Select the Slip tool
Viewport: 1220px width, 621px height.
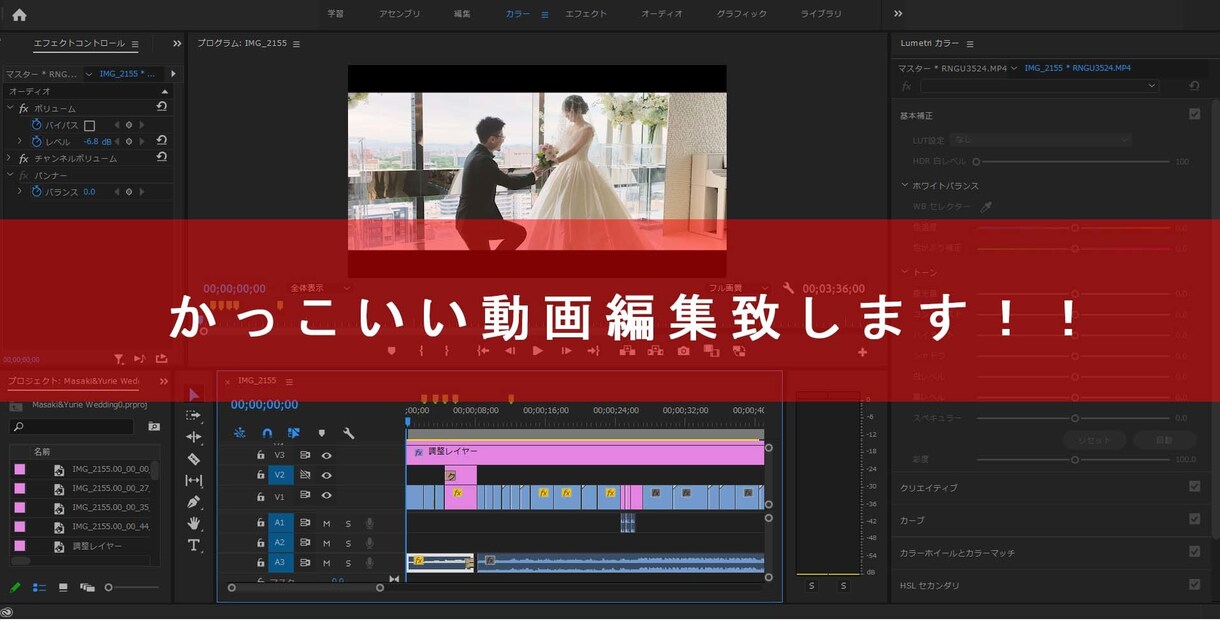194,481
